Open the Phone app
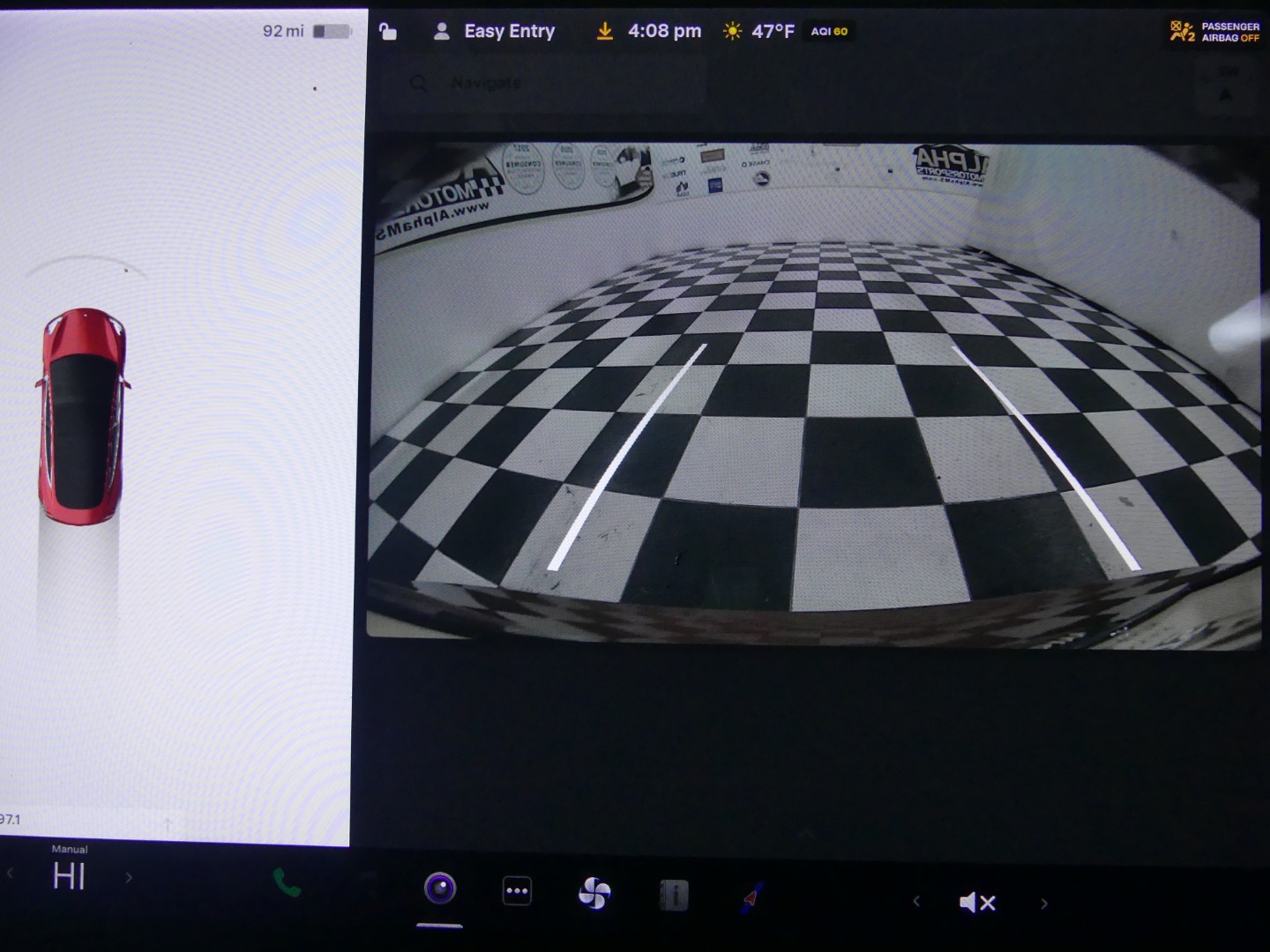1270x952 pixels. 287,883
